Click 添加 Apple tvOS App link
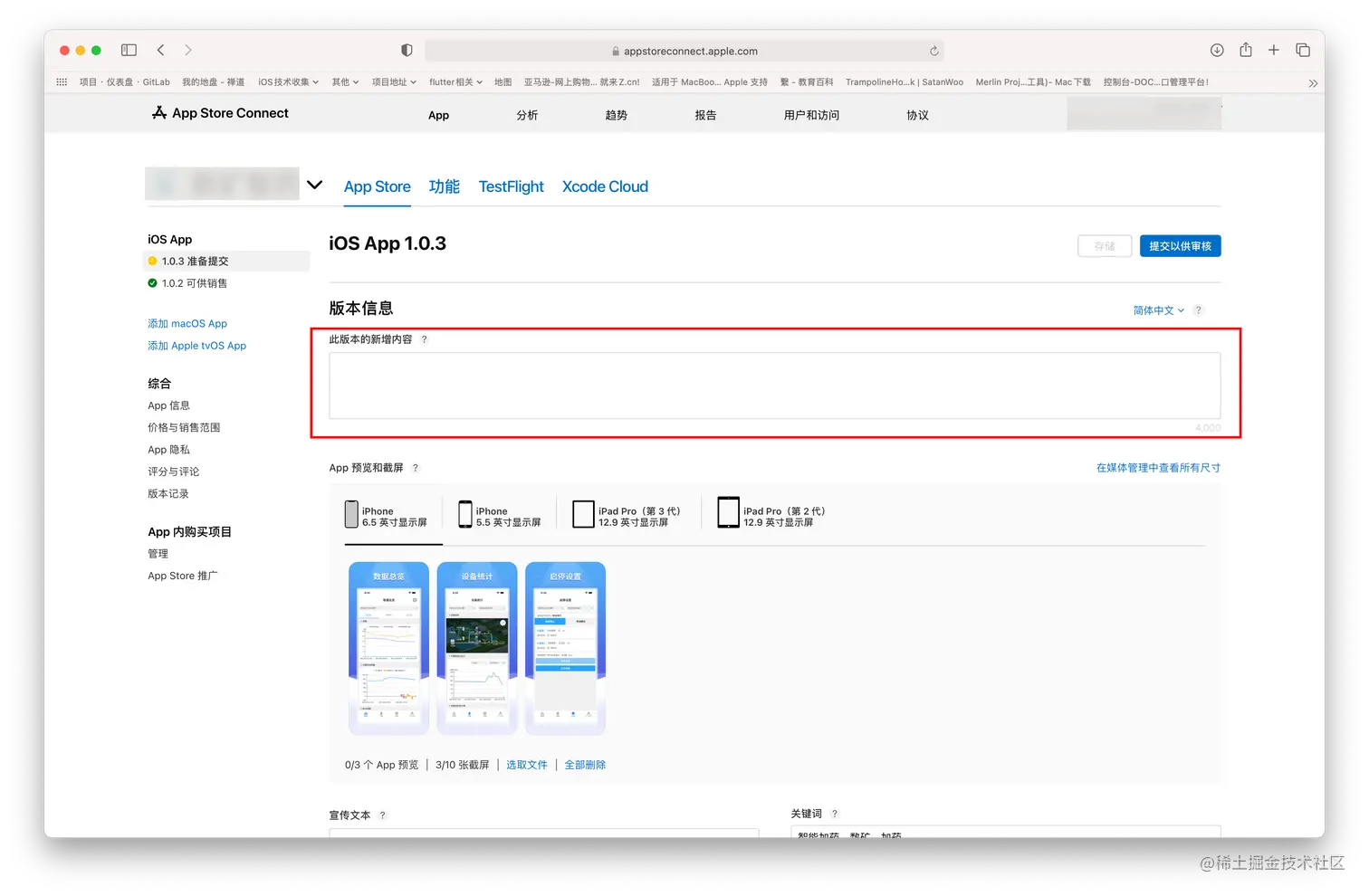The height and width of the screenshot is (896, 1369). coord(196,346)
